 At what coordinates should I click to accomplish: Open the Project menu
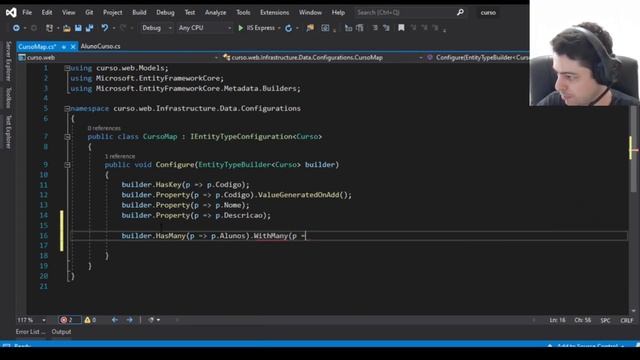click(x=112, y=12)
